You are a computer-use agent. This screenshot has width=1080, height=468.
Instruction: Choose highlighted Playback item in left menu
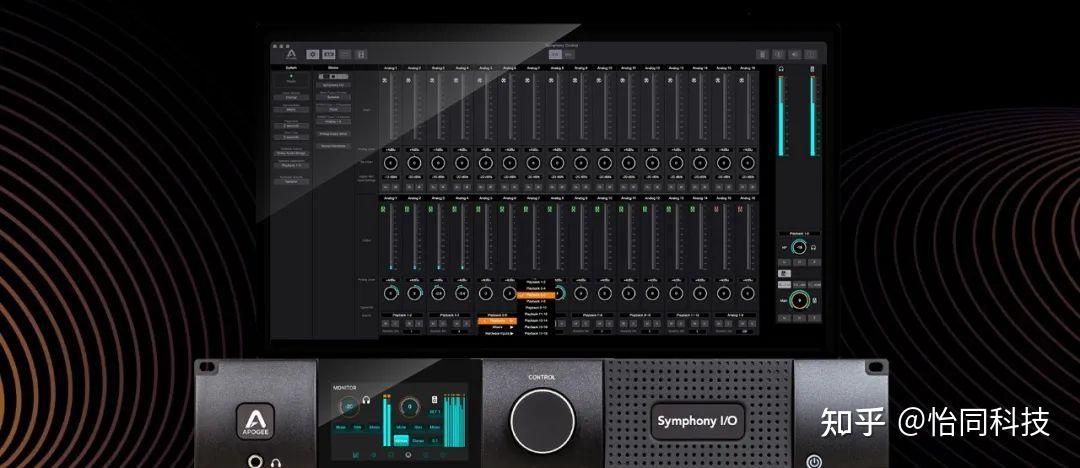[498, 321]
